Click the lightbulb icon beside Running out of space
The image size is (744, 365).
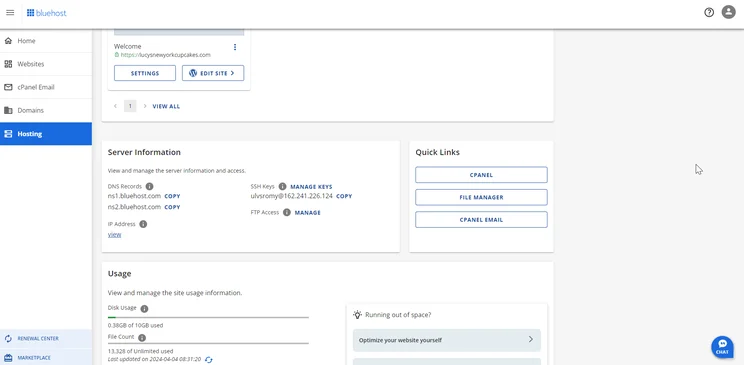pos(357,315)
